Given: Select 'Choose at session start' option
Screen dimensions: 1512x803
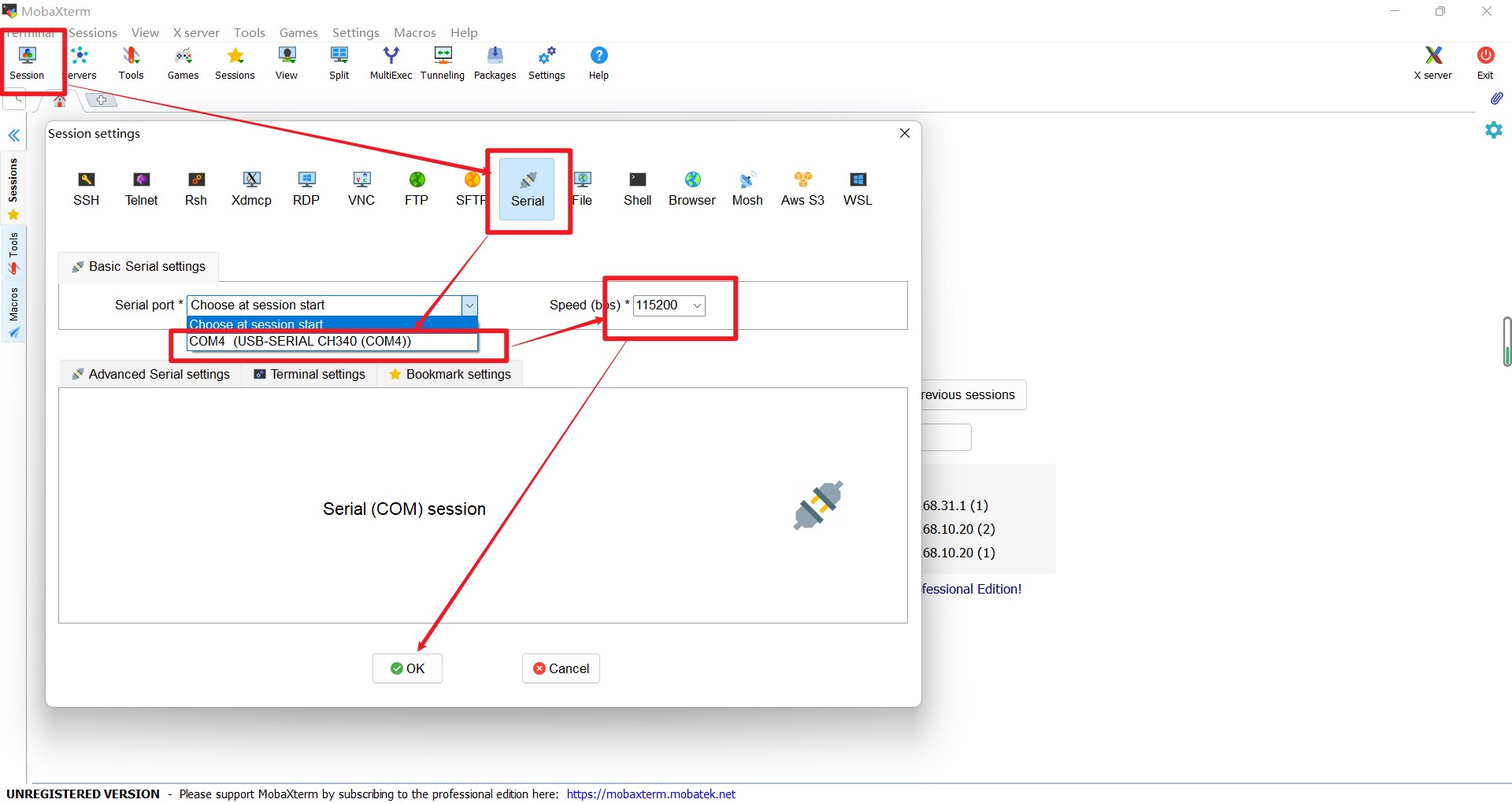Looking at the screenshot, I should click(332, 324).
